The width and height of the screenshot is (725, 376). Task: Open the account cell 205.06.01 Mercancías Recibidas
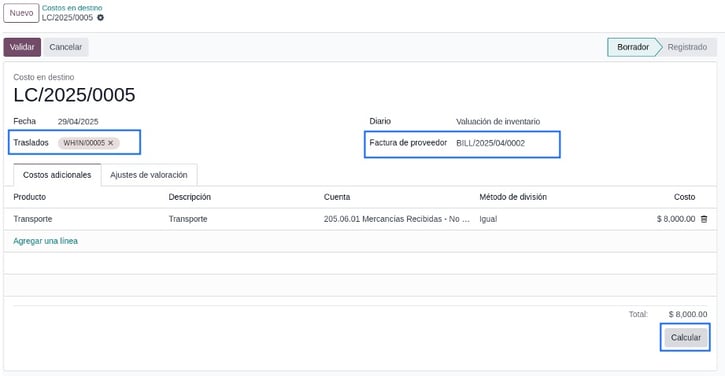(x=397, y=219)
